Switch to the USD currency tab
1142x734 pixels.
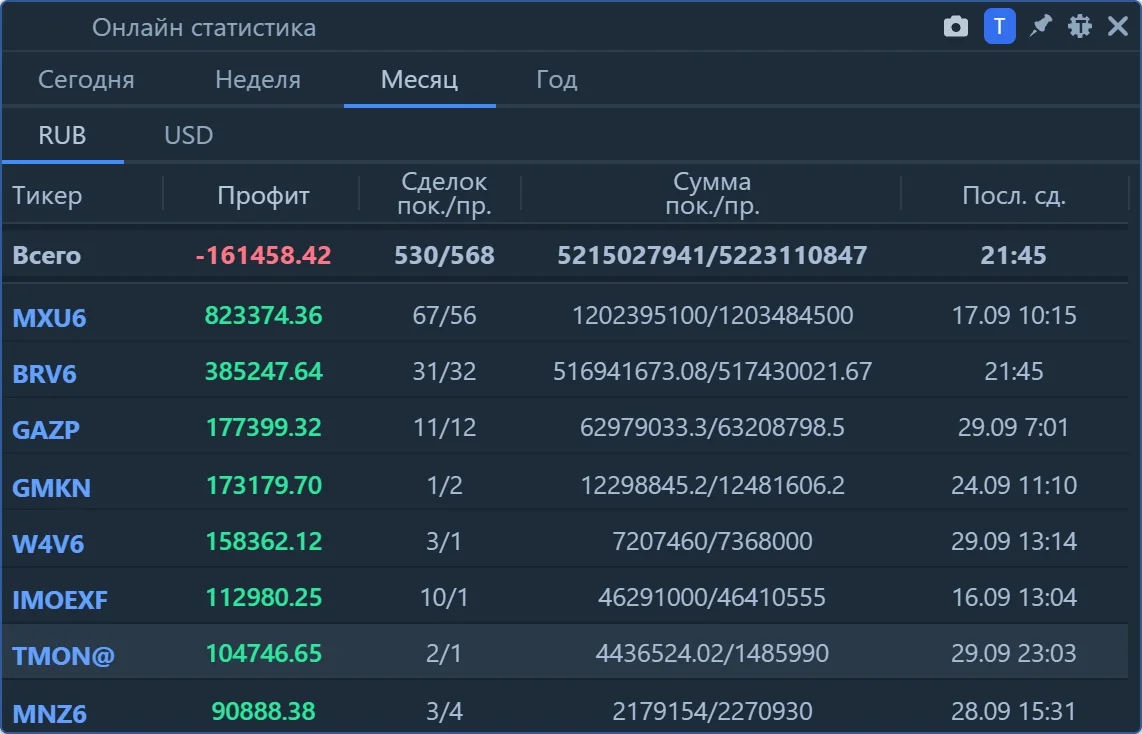[189, 135]
